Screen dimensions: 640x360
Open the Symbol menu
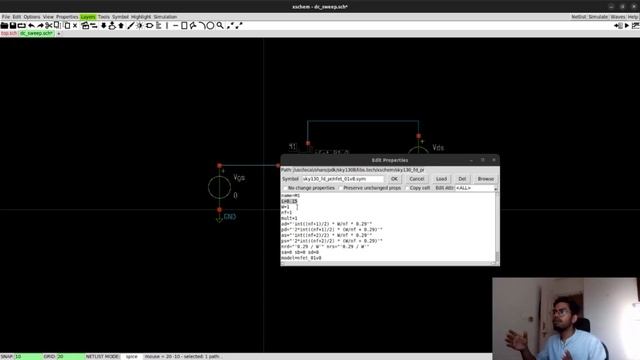pos(120,17)
